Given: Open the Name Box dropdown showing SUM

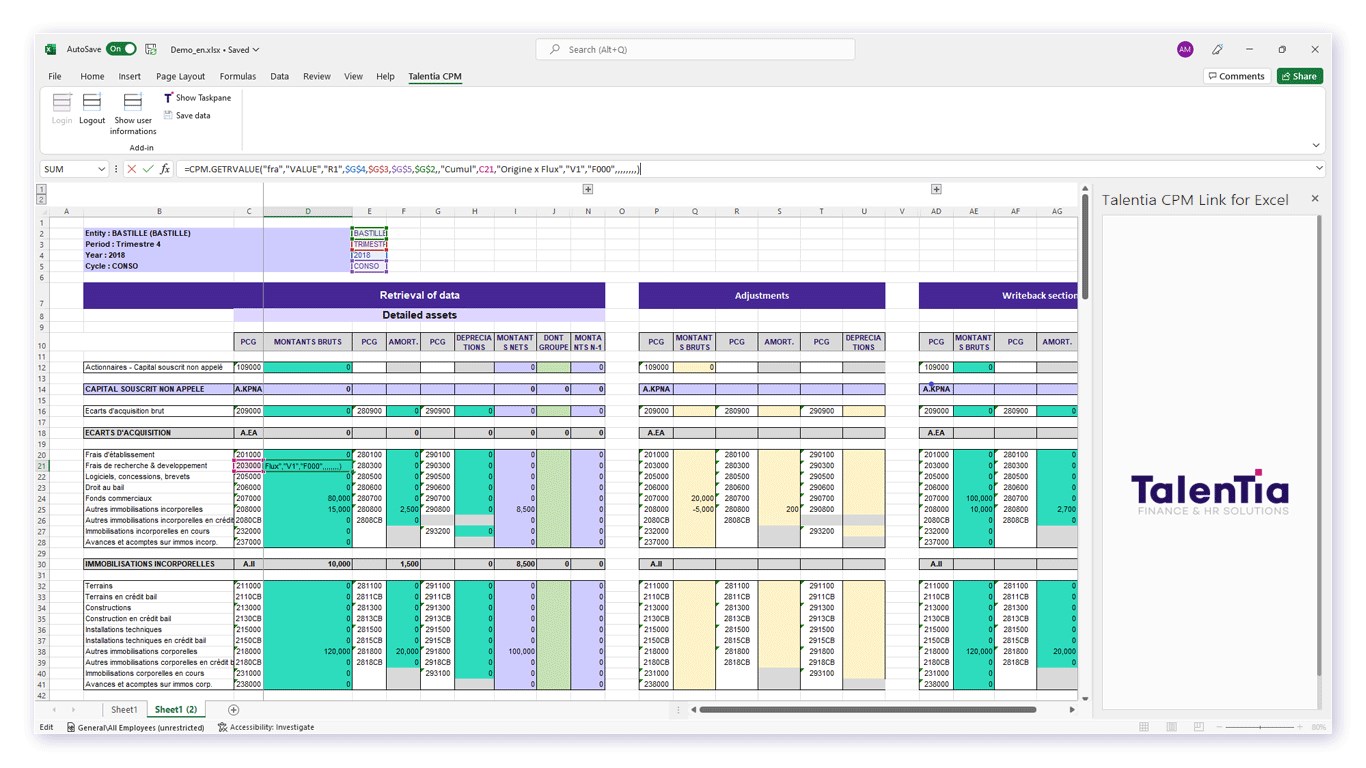Looking at the screenshot, I should [101, 169].
